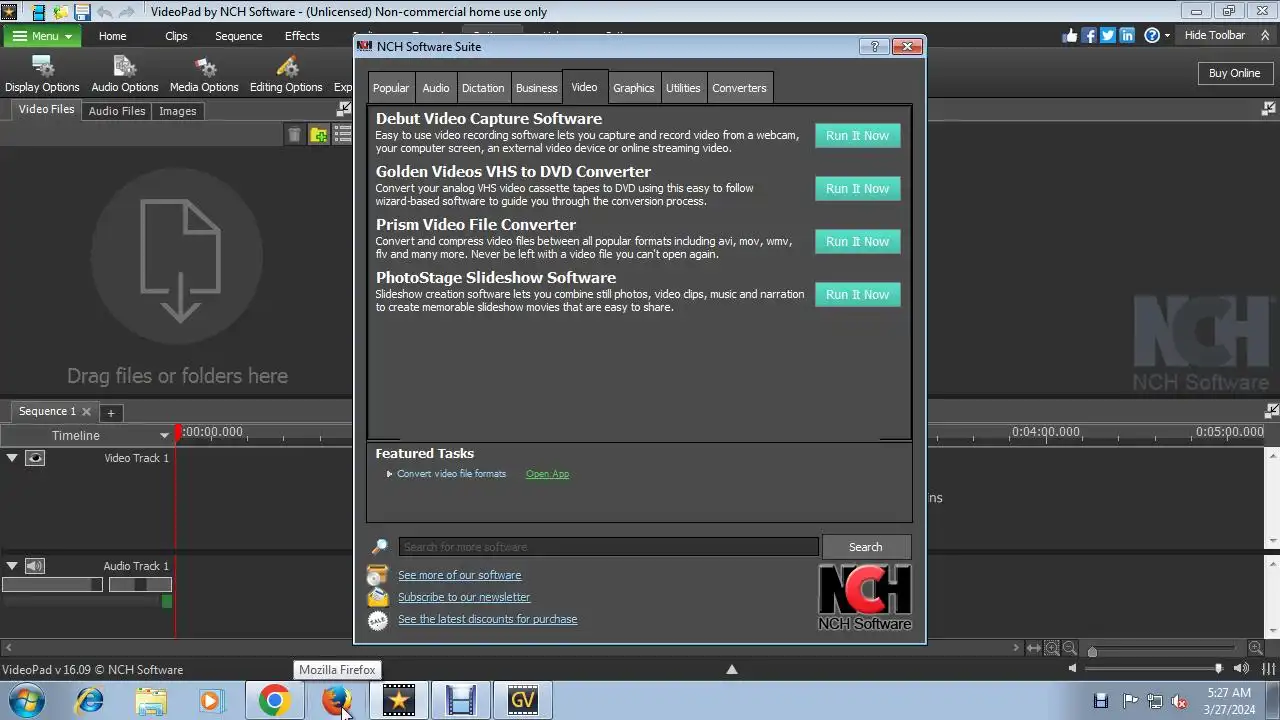Collapse Video Track 1 with the triangle

tap(12, 458)
